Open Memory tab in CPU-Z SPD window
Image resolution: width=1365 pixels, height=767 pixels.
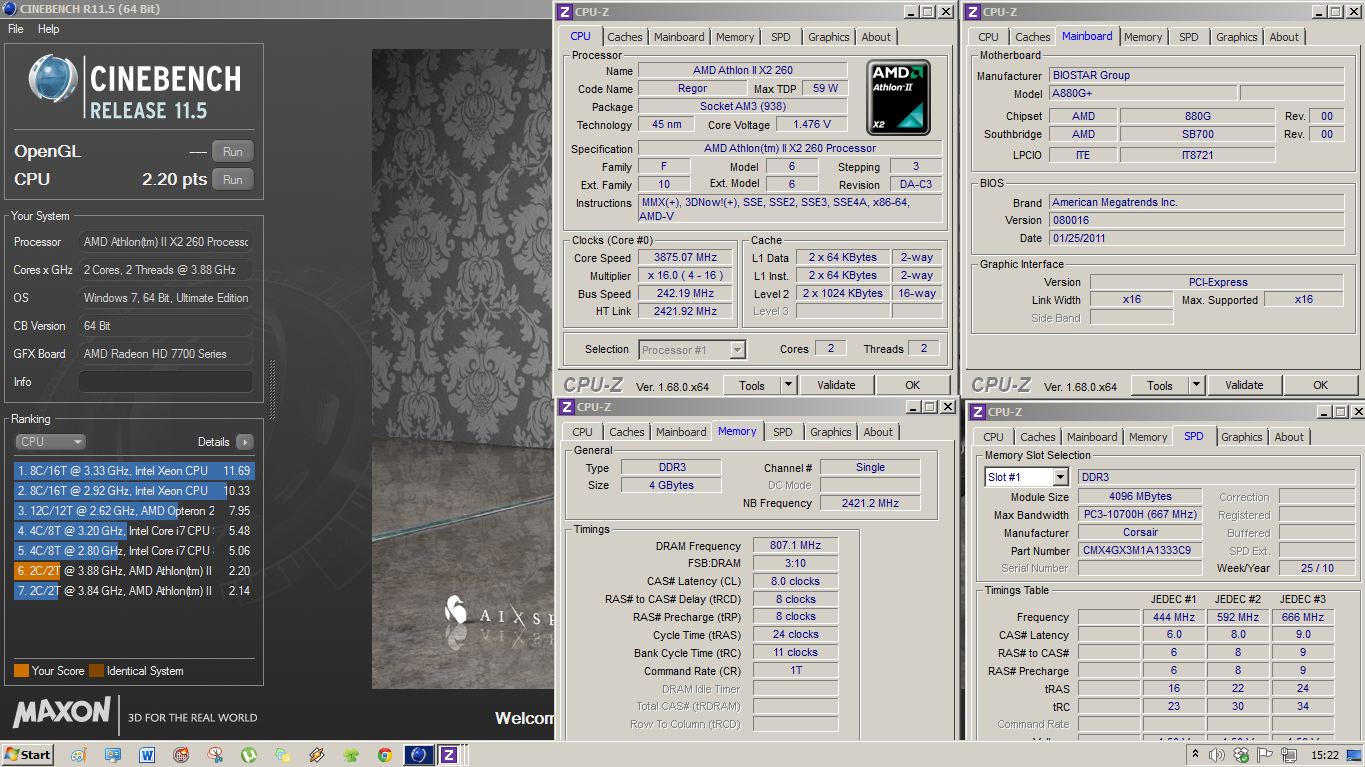pos(1148,437)
